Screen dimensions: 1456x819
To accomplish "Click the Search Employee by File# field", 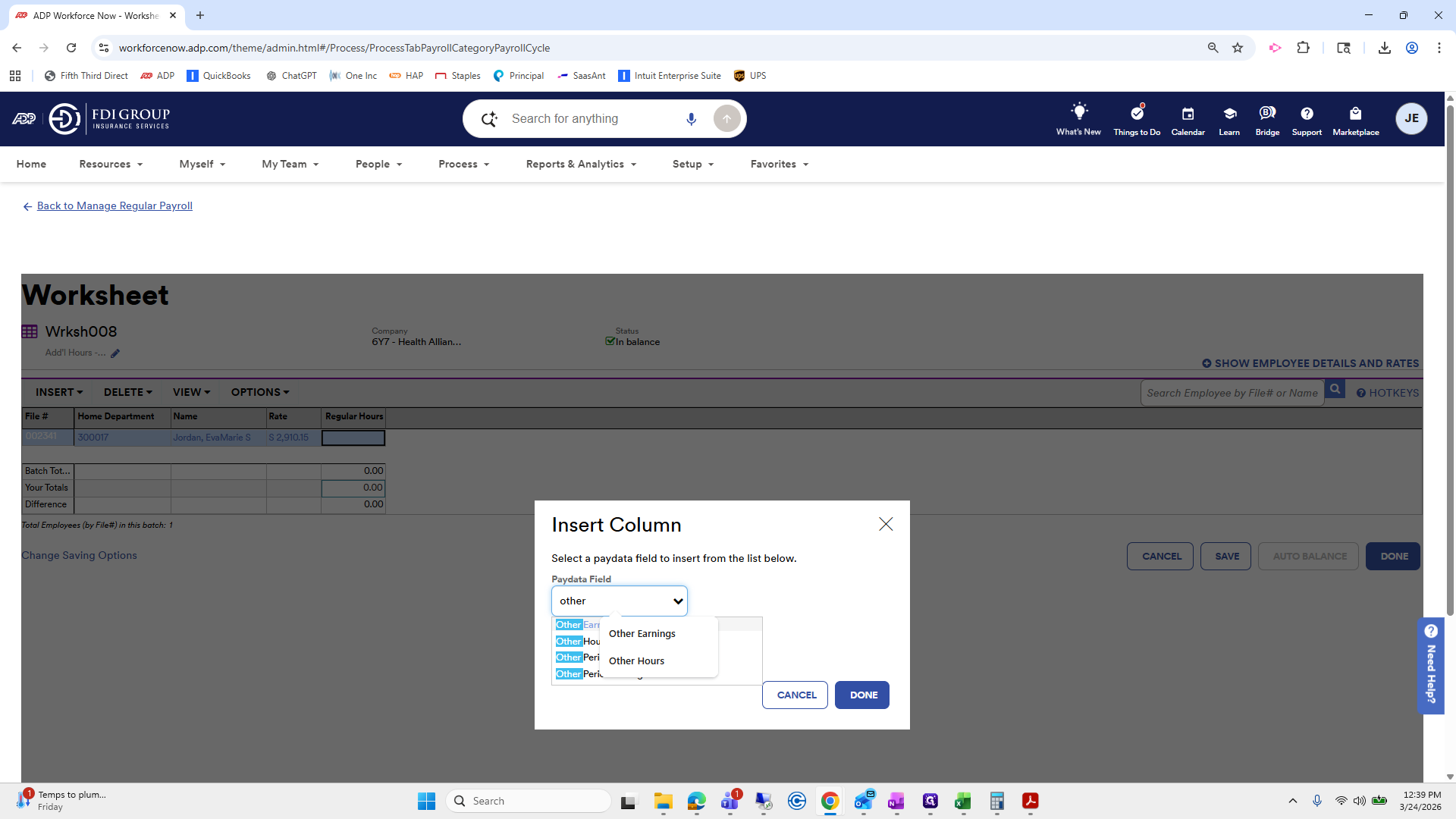I will (x=1232, y=393).
